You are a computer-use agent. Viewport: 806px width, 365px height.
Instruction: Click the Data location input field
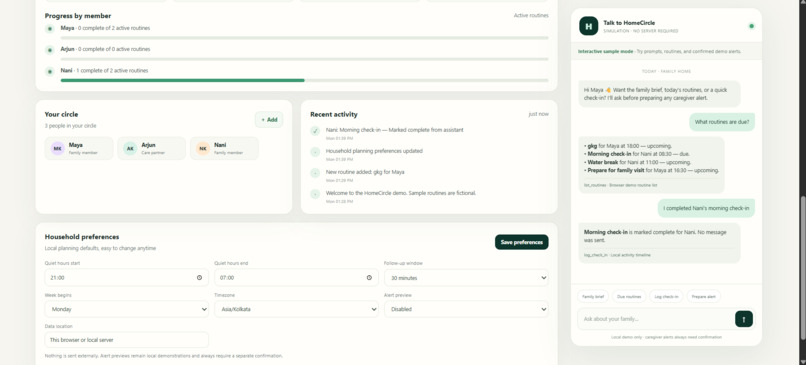[x=126, y=340]
